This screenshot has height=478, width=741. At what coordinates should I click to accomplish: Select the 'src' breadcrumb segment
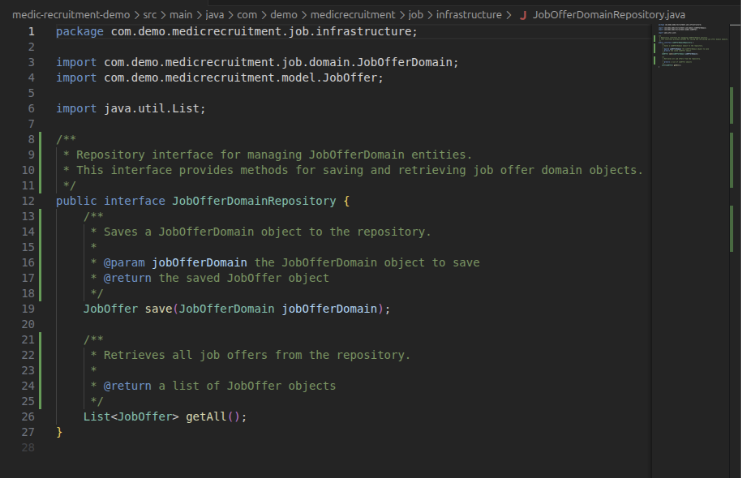tap(151, 15)
